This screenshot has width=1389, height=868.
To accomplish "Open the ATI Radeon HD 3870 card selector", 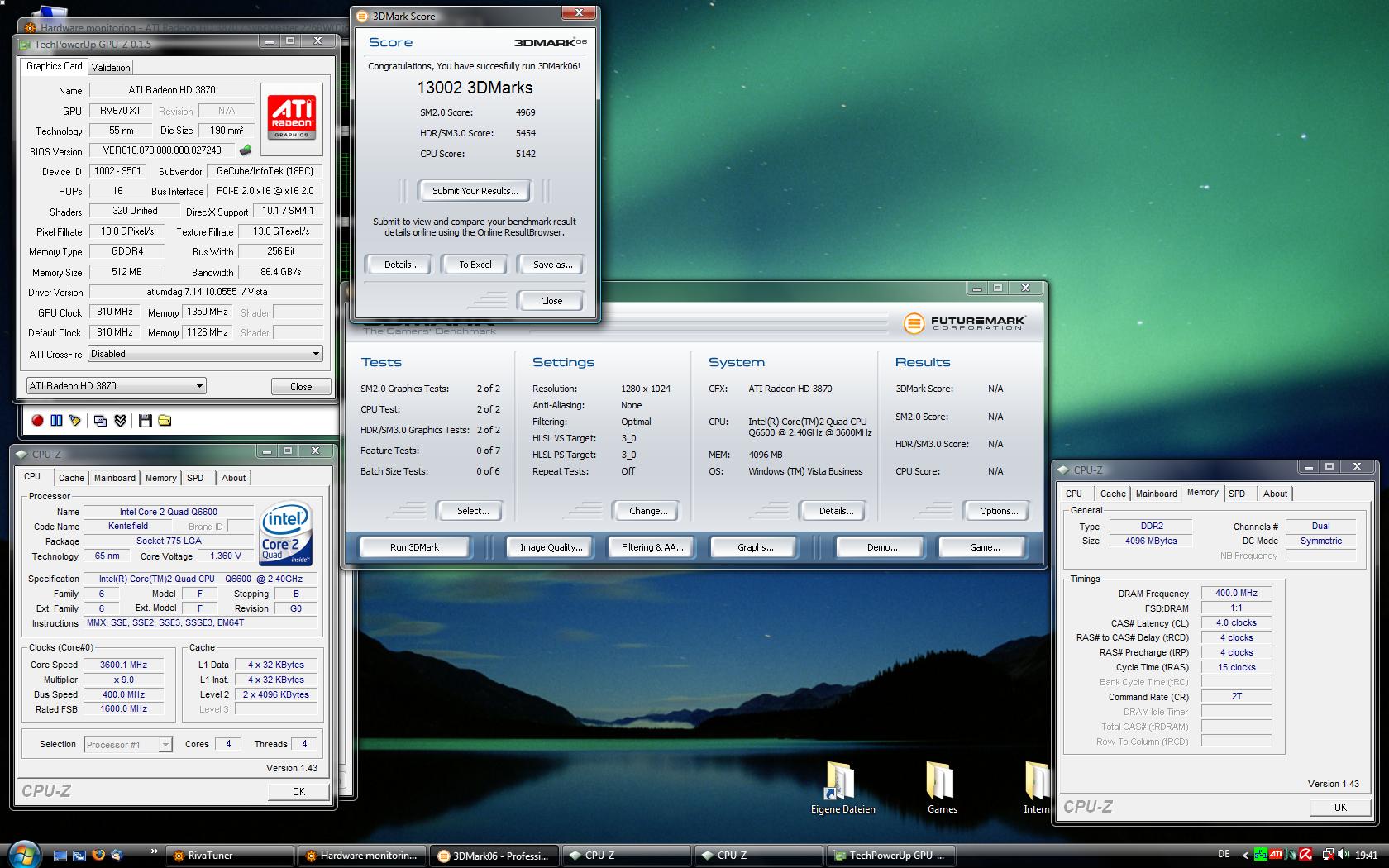I will [x=116, y=386].
